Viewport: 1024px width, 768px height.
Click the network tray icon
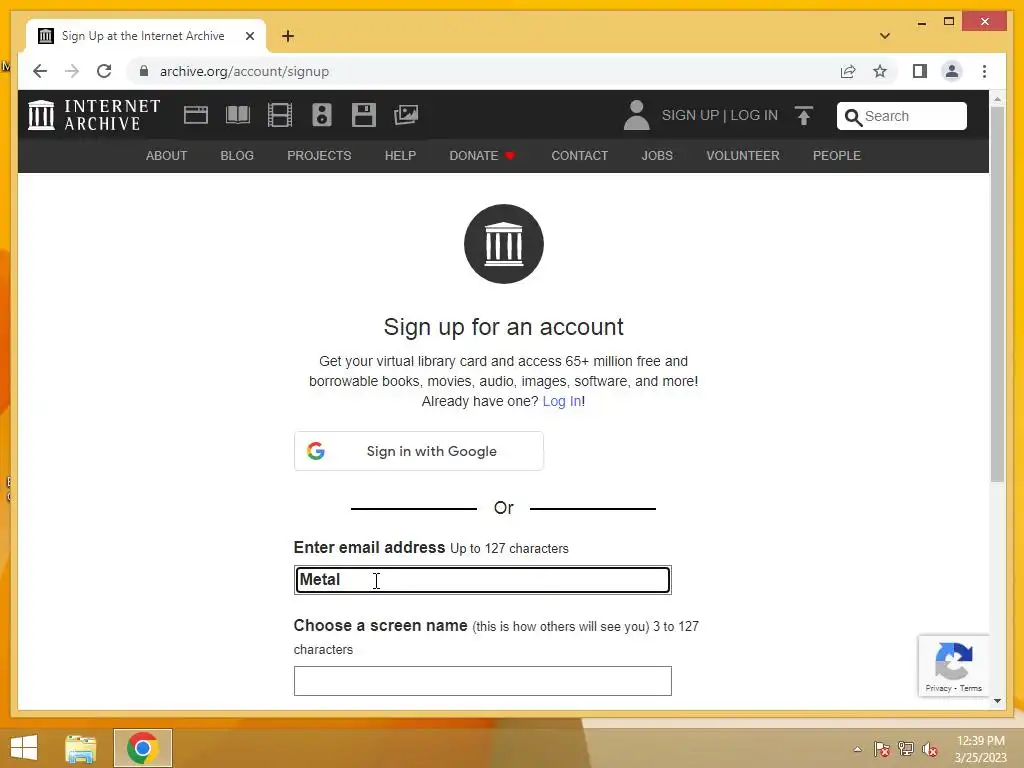[x=906, y=749]
